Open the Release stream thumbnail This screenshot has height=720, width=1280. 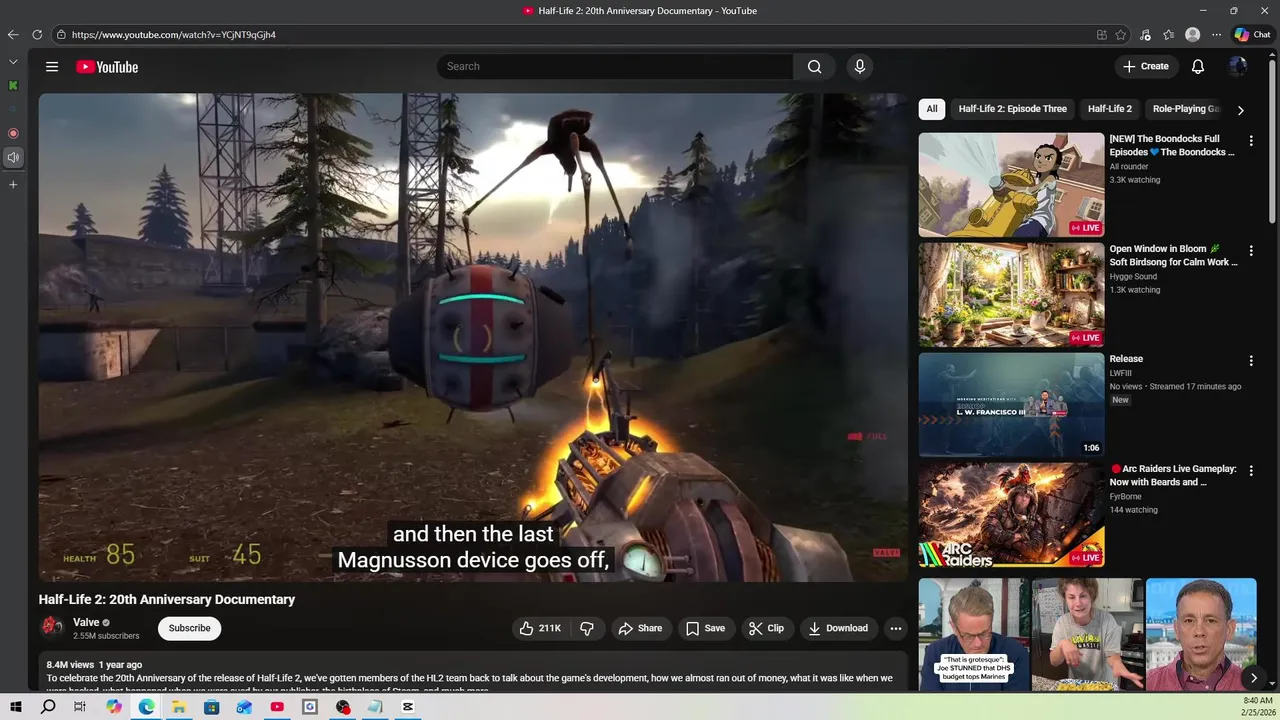tap(1011, 405)
